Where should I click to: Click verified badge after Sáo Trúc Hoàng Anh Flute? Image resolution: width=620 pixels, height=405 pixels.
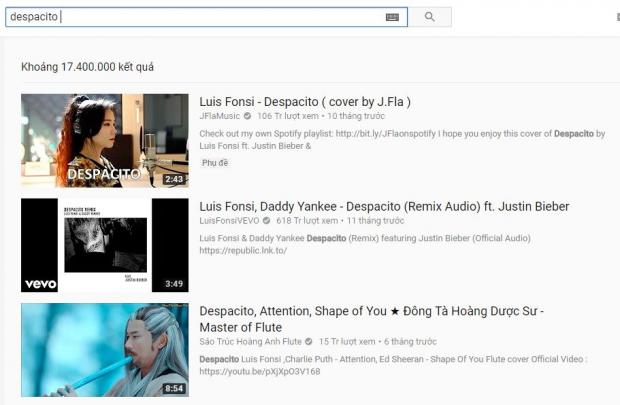pyautogui.click(x=308, y=342)
